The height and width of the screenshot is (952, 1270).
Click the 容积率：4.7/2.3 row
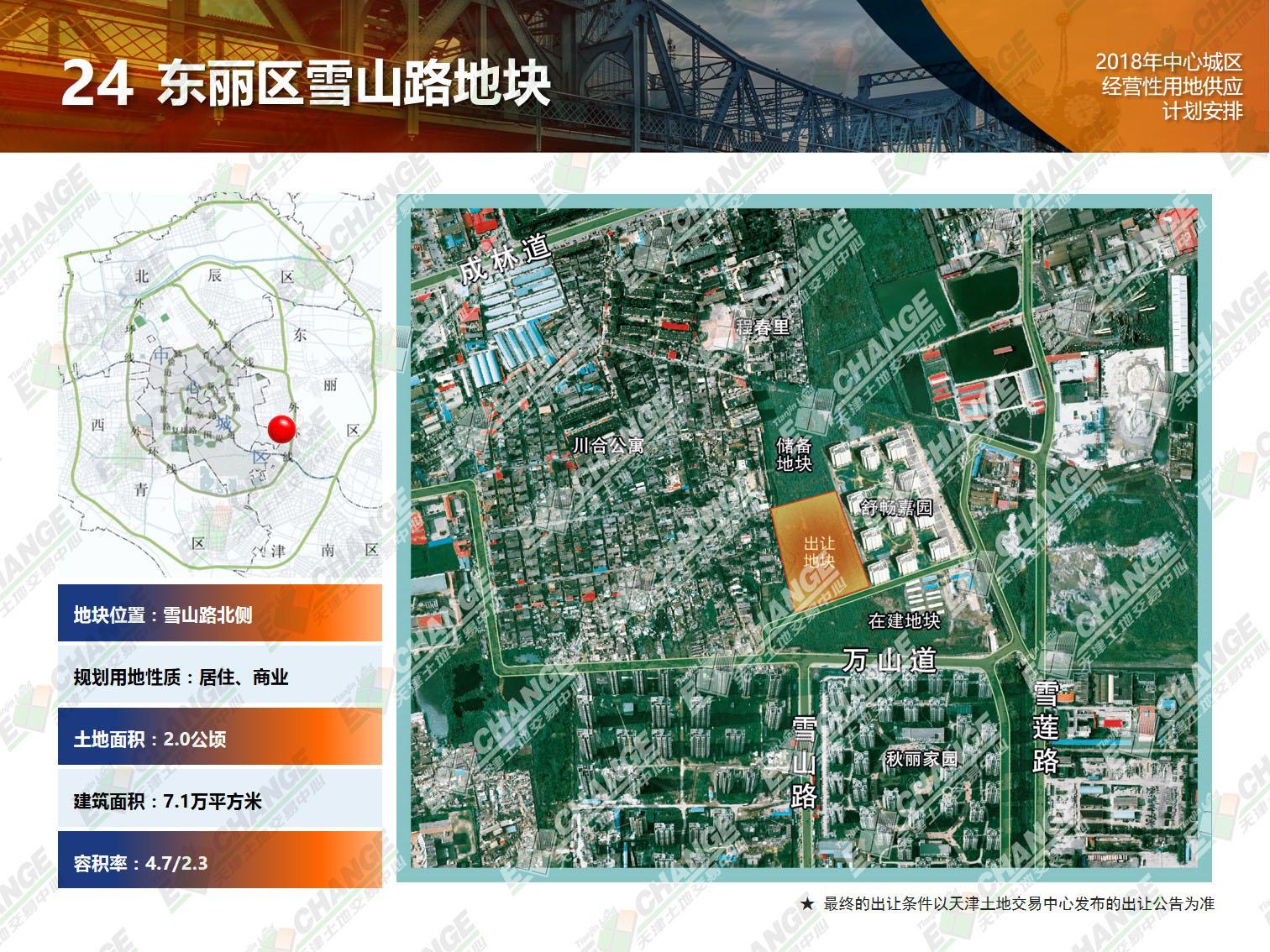[220, 861]
